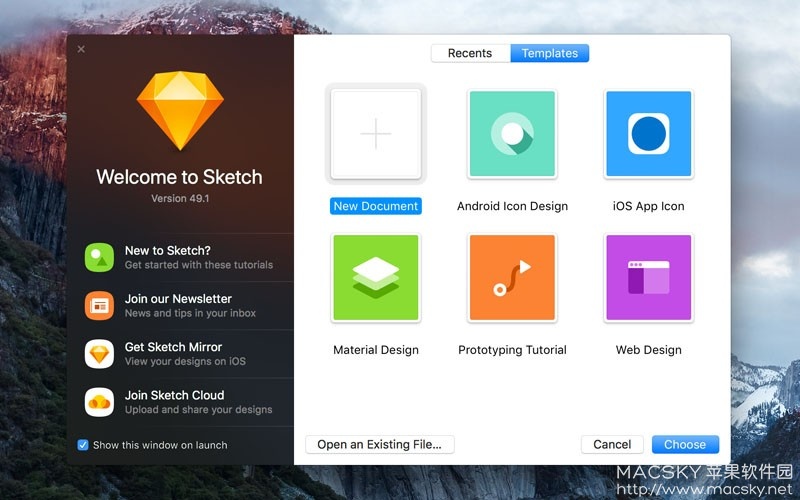Click the Sketch Mirror diamond icon

point(99,354)
